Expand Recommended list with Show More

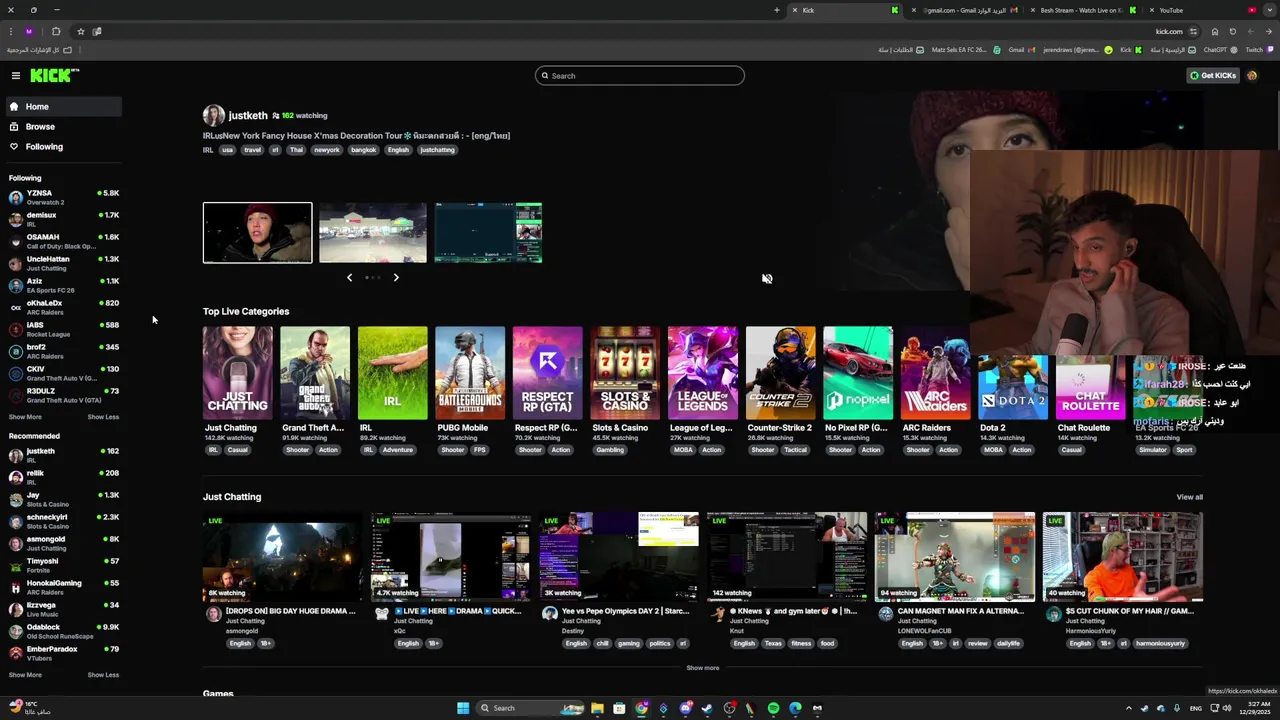pos(25,675)
